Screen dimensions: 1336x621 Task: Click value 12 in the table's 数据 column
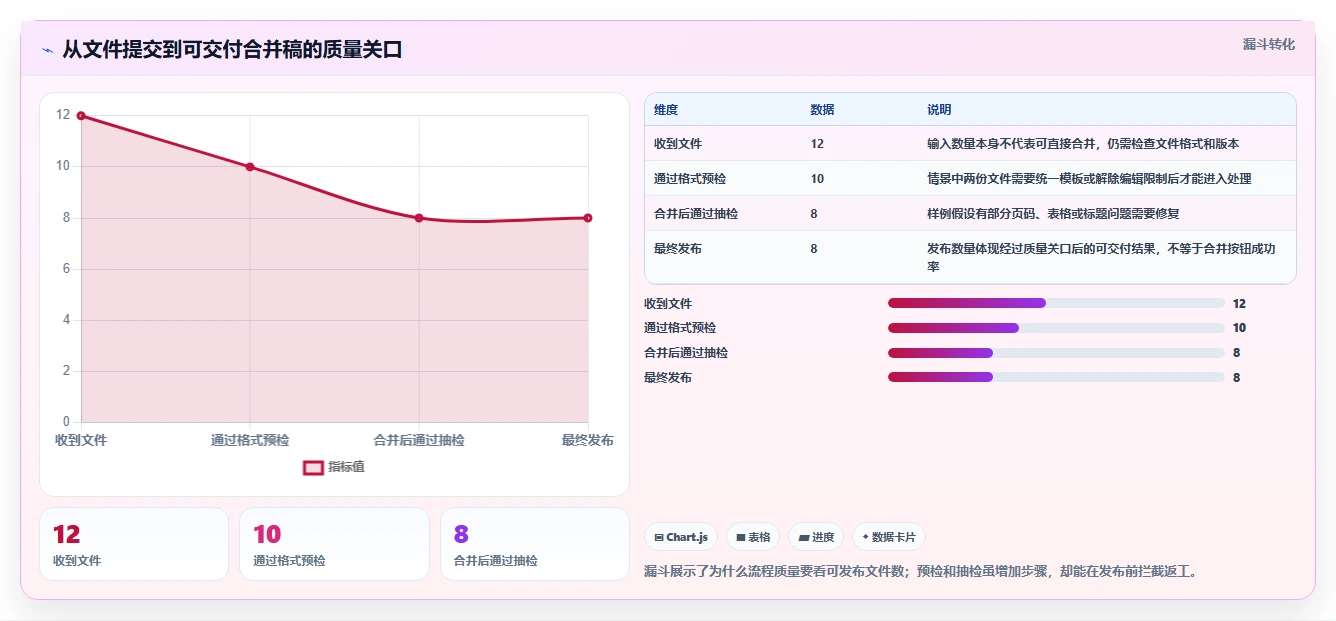817,144
